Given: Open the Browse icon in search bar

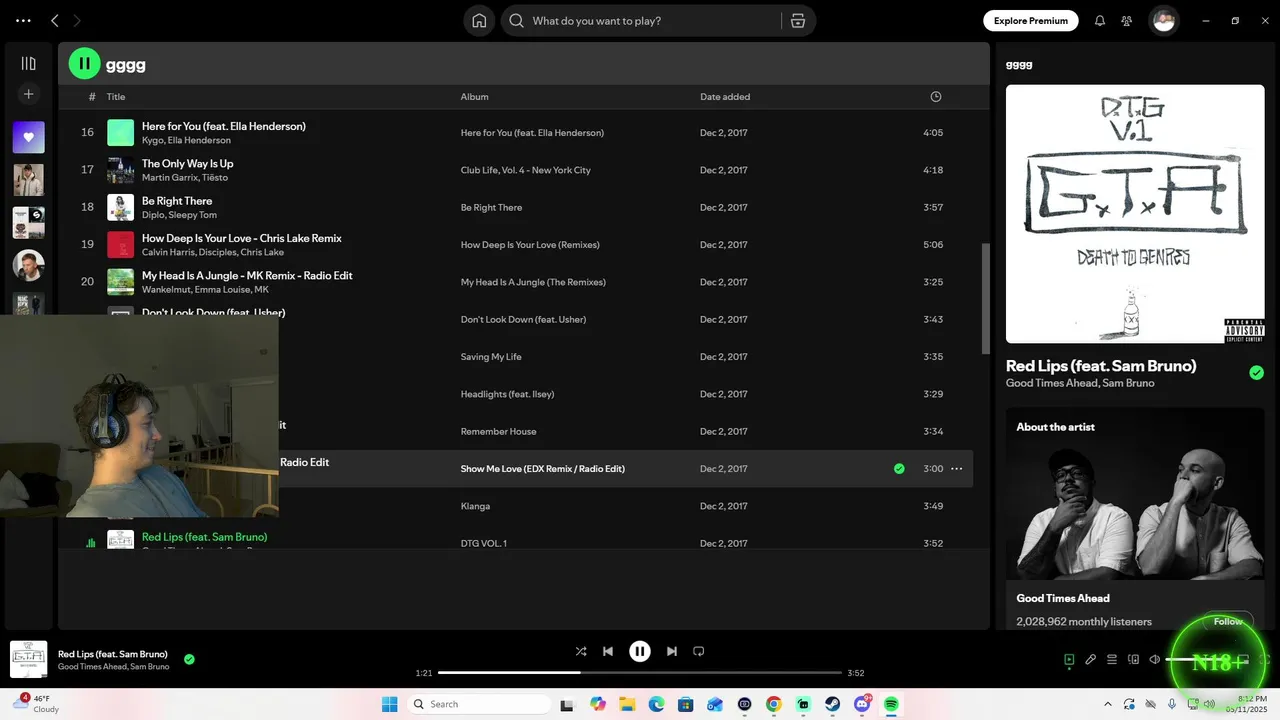Looking at the screenshot, I should point(797,21).
